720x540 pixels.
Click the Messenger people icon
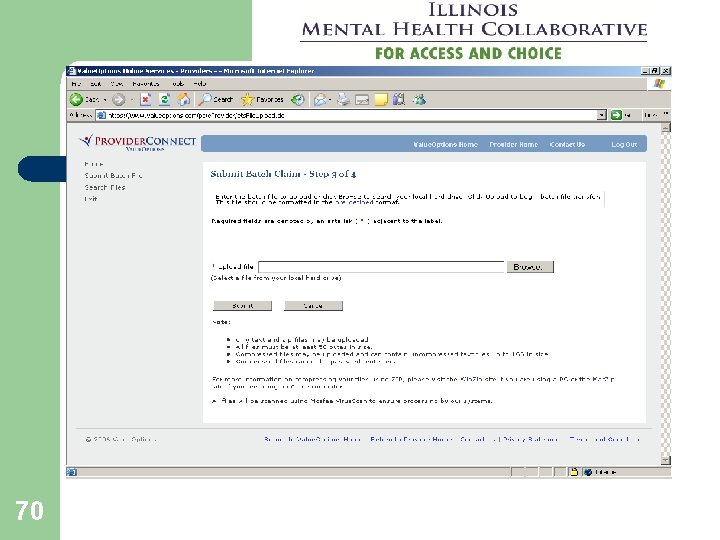(x=419, y=99)
